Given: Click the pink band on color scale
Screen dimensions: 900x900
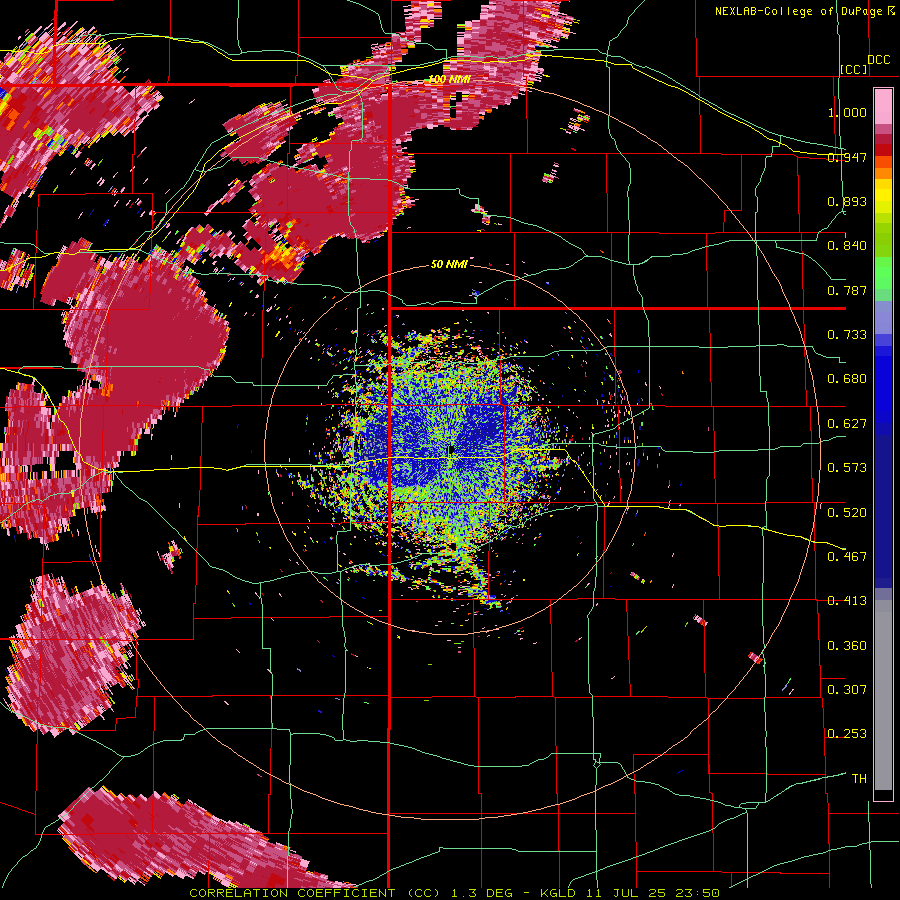Looking at the screenshot, I should click(883, 106).
